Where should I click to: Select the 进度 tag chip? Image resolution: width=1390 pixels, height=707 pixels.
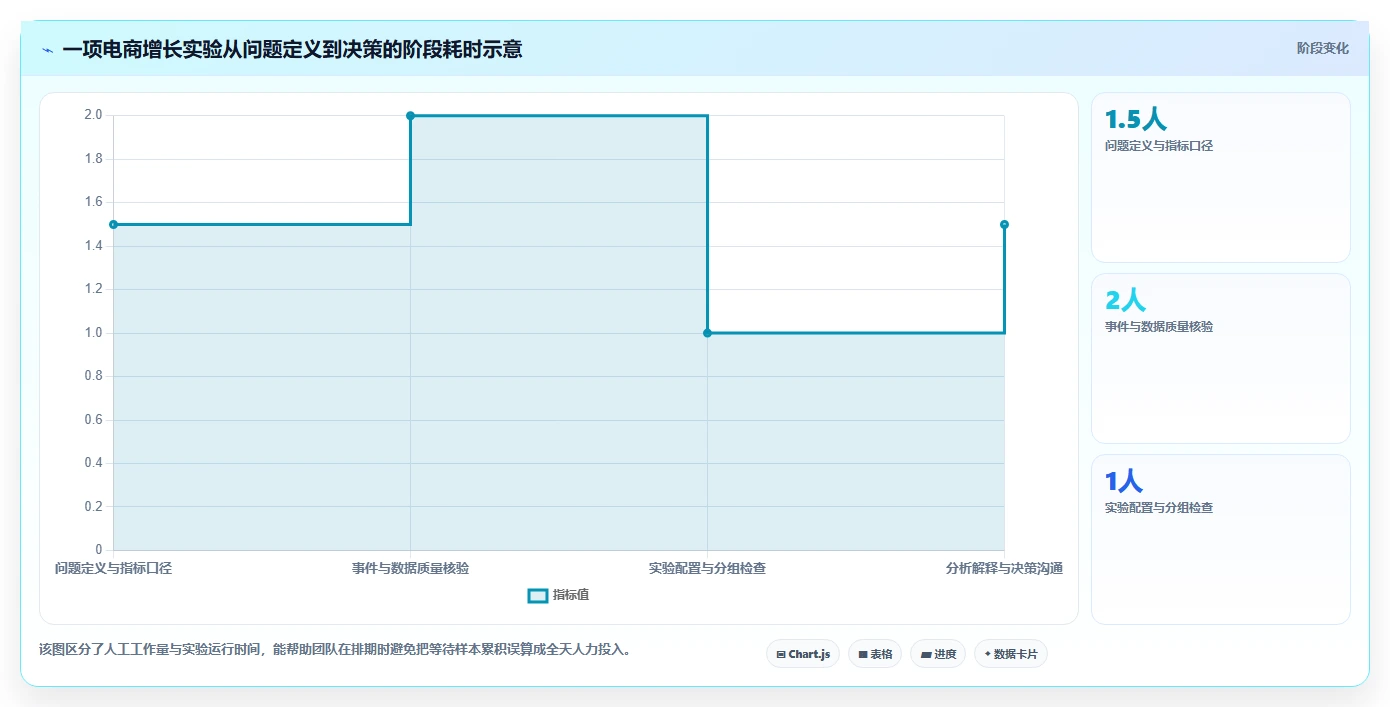tap(938, 654)
